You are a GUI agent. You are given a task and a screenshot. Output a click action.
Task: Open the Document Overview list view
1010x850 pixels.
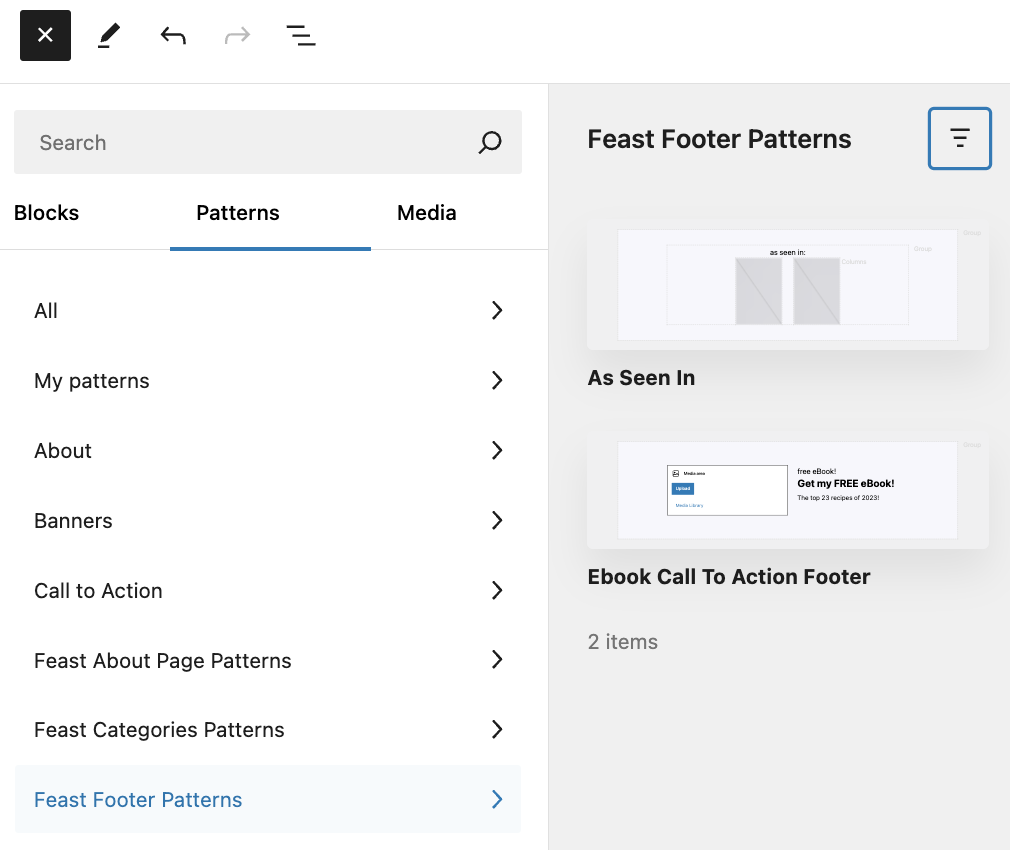301,36
